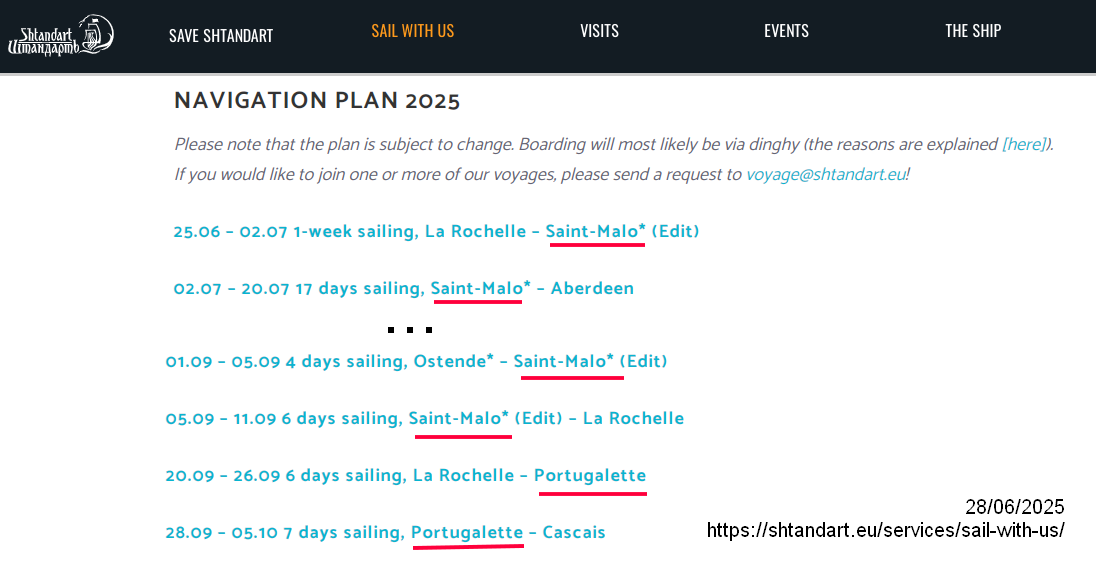Select the Sail With Us menu item

(412, 31)
